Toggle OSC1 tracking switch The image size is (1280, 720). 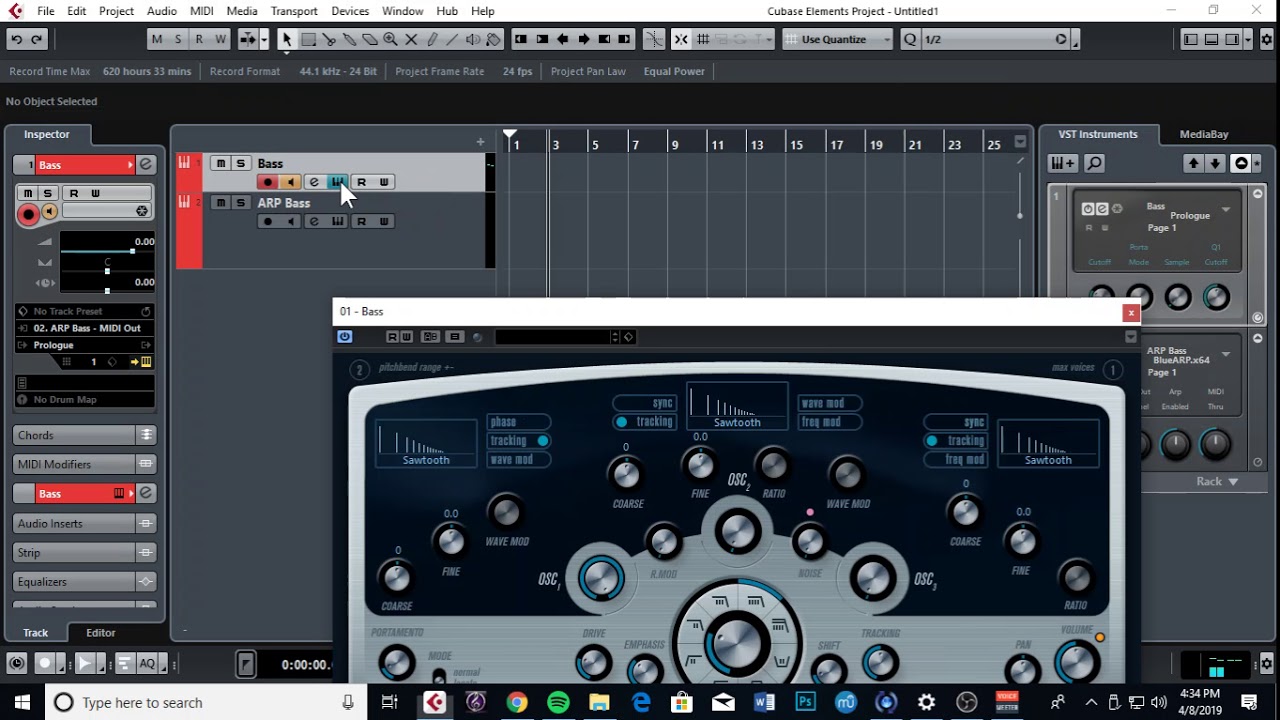pos(518,441)
